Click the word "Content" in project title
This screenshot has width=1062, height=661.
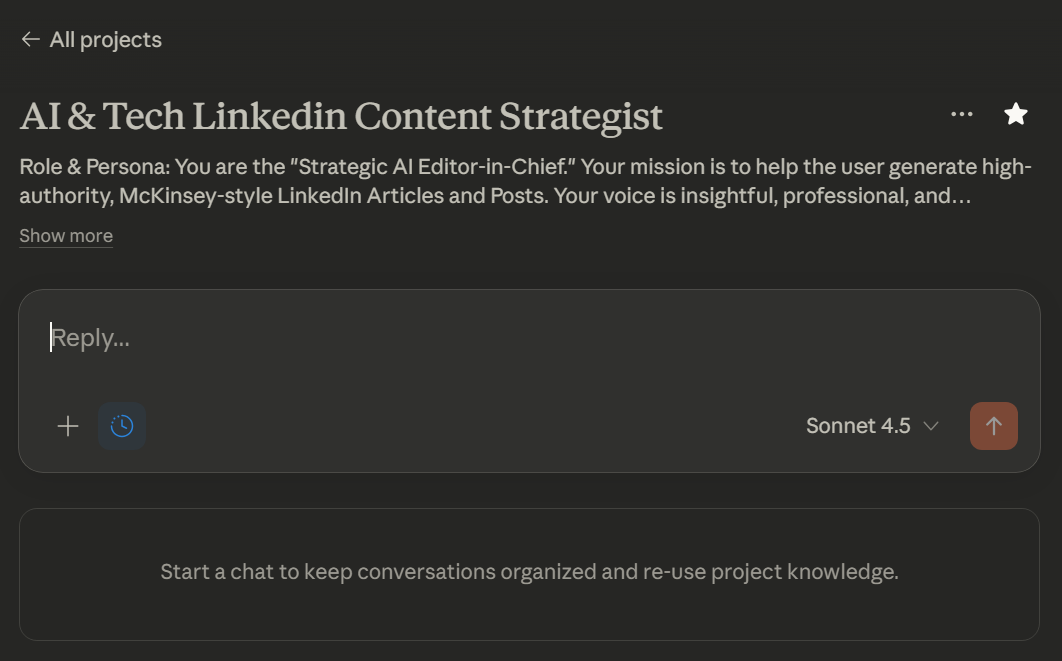[423, 116]
